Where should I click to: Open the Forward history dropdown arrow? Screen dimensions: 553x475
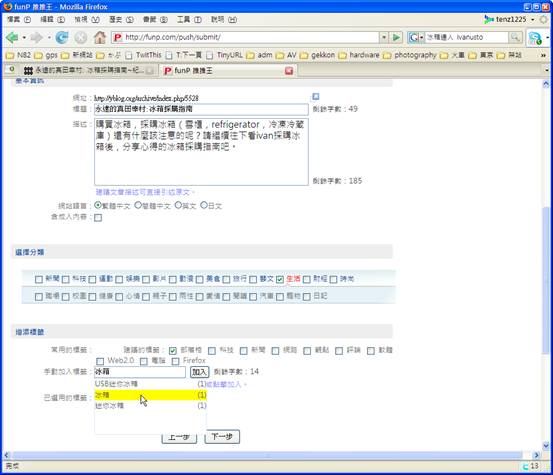point(49,37)
